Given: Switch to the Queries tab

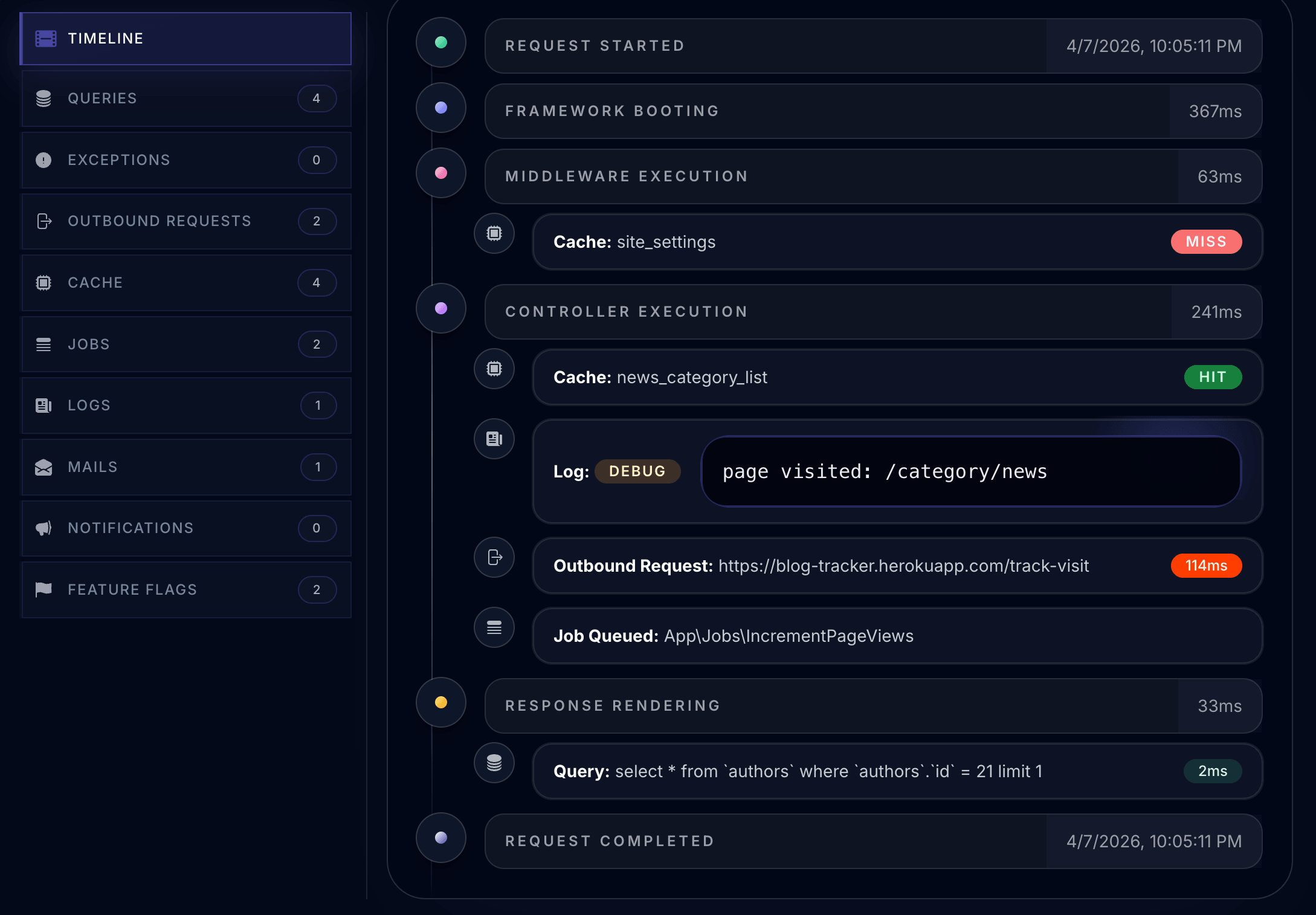Looking at the screenshot, I should [185, 99].
